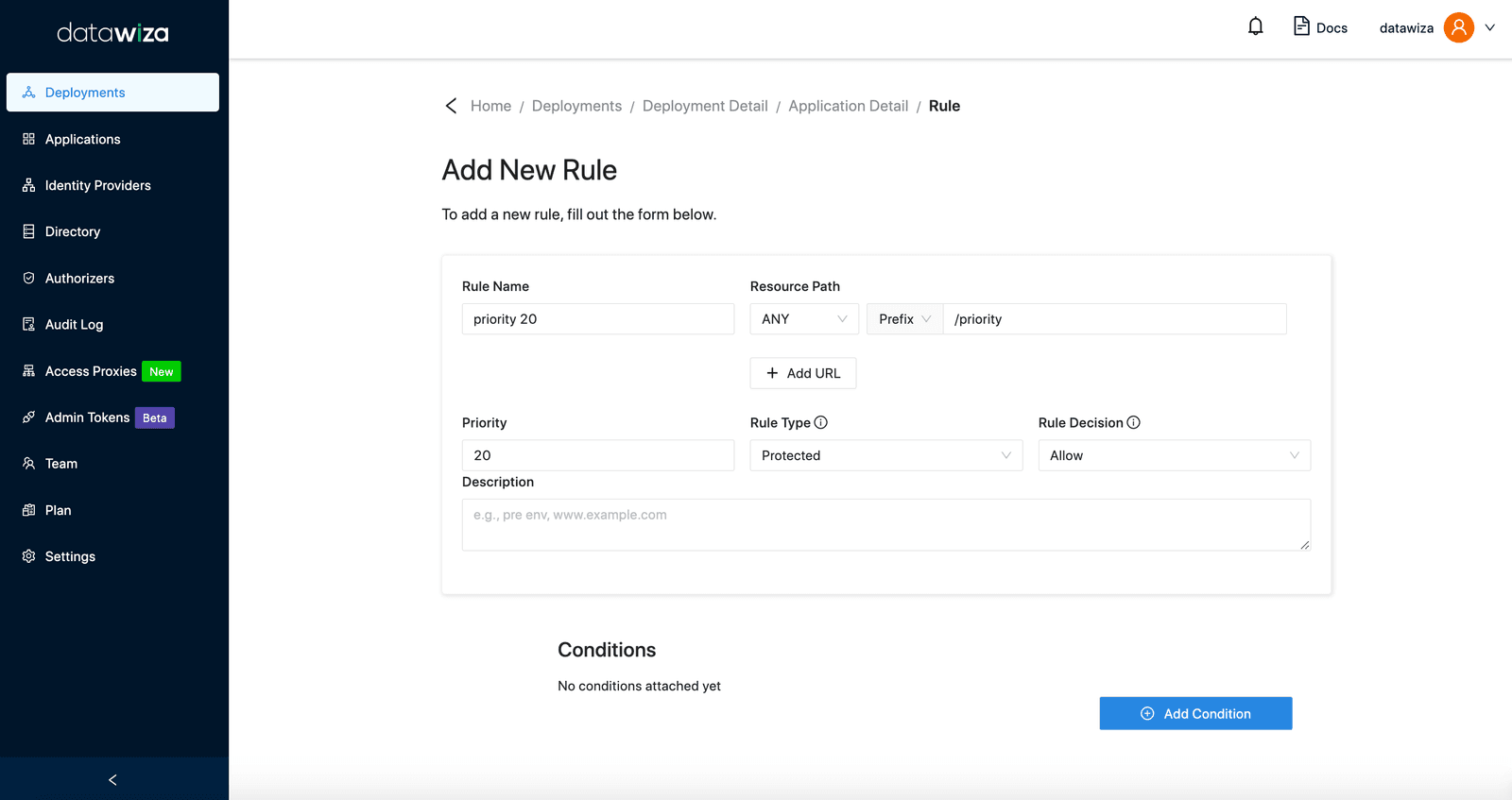
Task: Click the Conditions heading
Action: [x=607, y=650]
